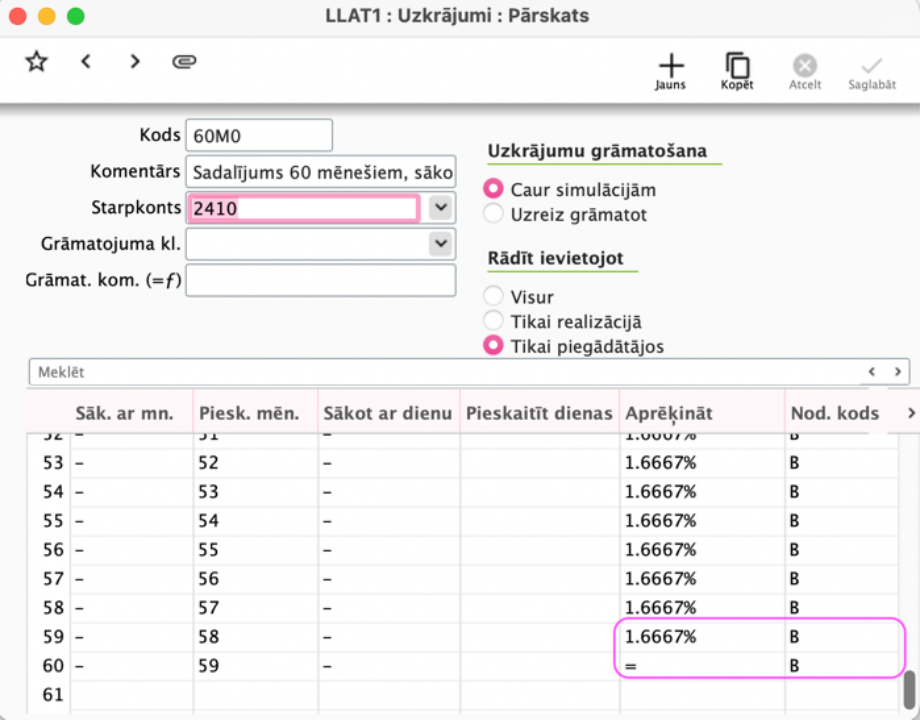Click Aprēķināt cell in row 58
This screenshot has height=720, width=920.
[702, 607]
